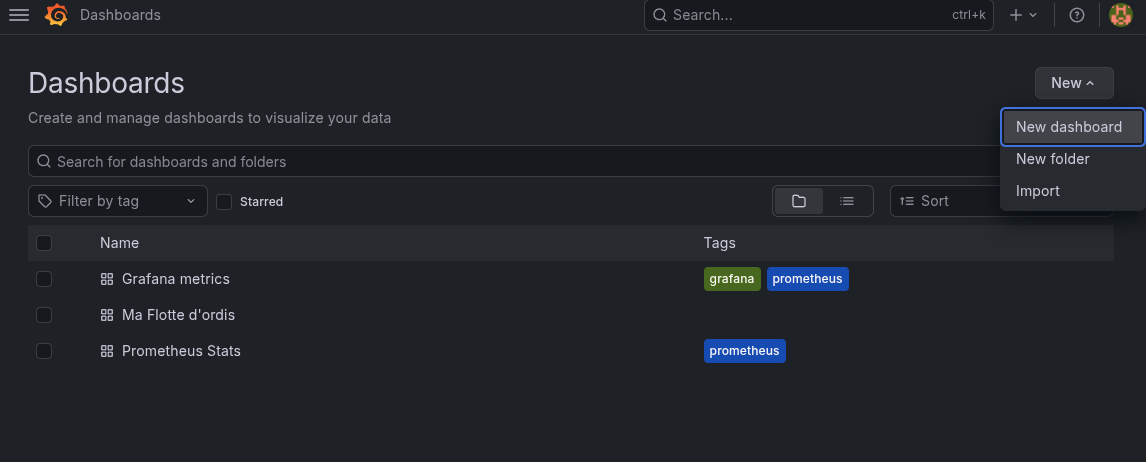
Task: Open the Prometheus Stats dashboard
Action: pyautogui.click(x=181, y=351)
